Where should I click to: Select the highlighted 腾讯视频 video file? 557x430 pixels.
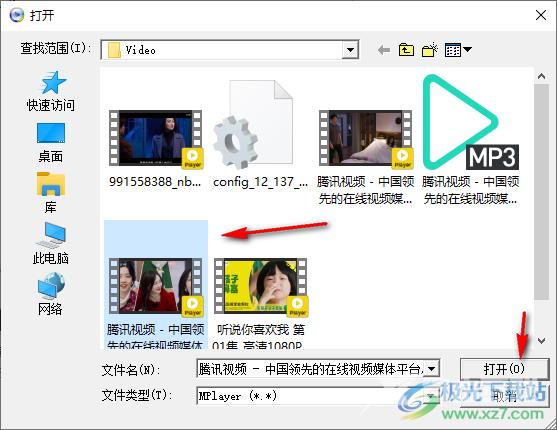156,285
